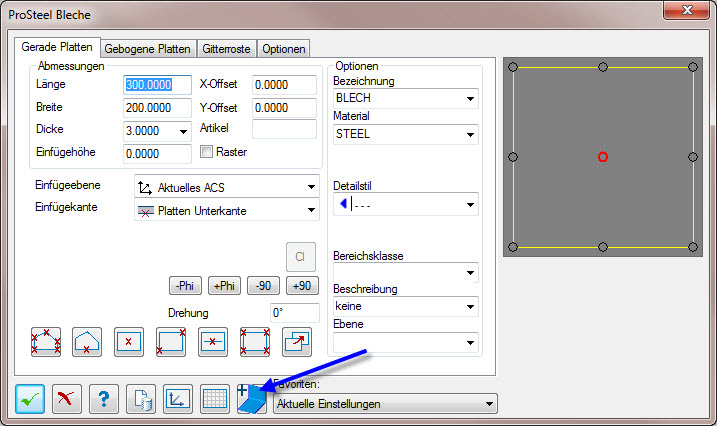The height and width of the screenshot is (426, 717).
Task: Cancel with the red X button
Action: (x=67, y=399)
